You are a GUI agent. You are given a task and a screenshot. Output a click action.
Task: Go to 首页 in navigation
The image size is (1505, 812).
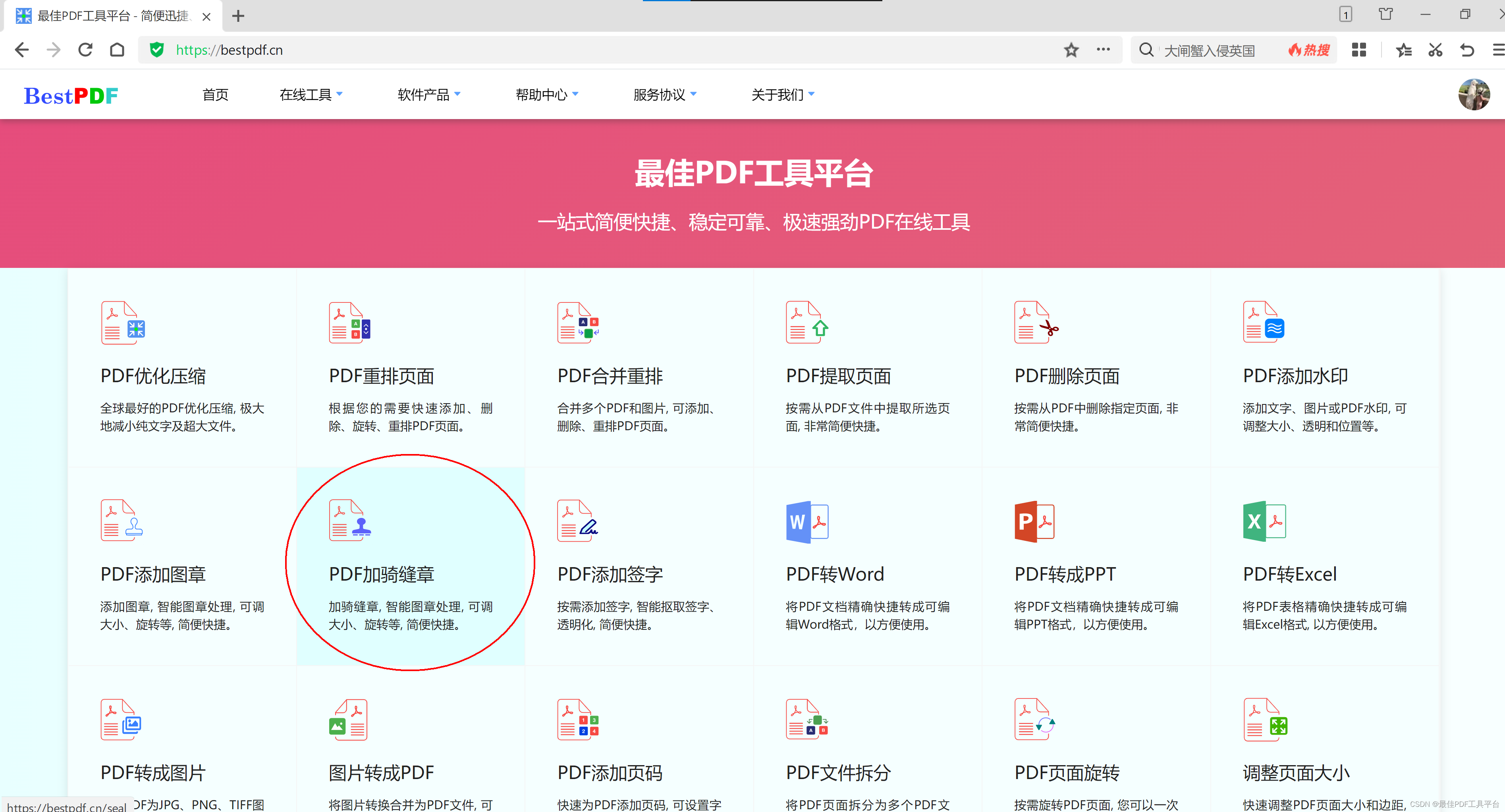click(x=215, y=94)
